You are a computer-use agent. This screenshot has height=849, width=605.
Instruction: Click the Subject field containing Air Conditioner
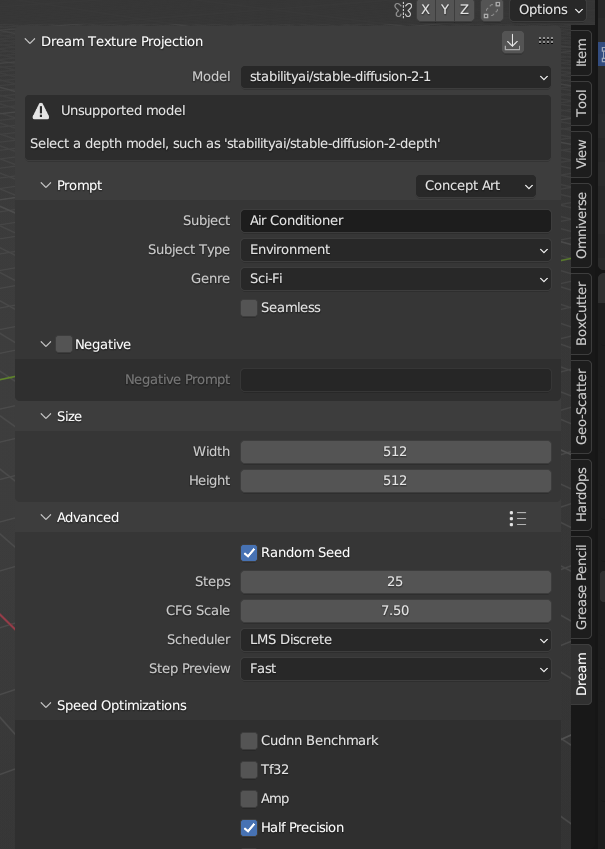(395, 220)
